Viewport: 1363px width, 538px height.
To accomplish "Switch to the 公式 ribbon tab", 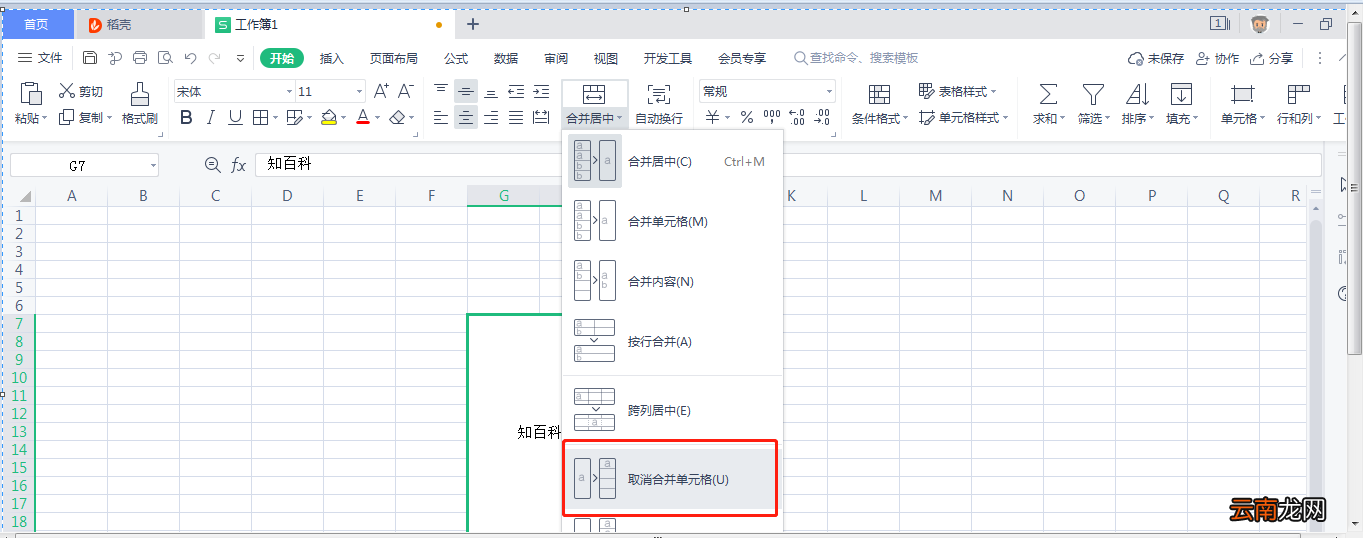I will click(x=456, y=58).
